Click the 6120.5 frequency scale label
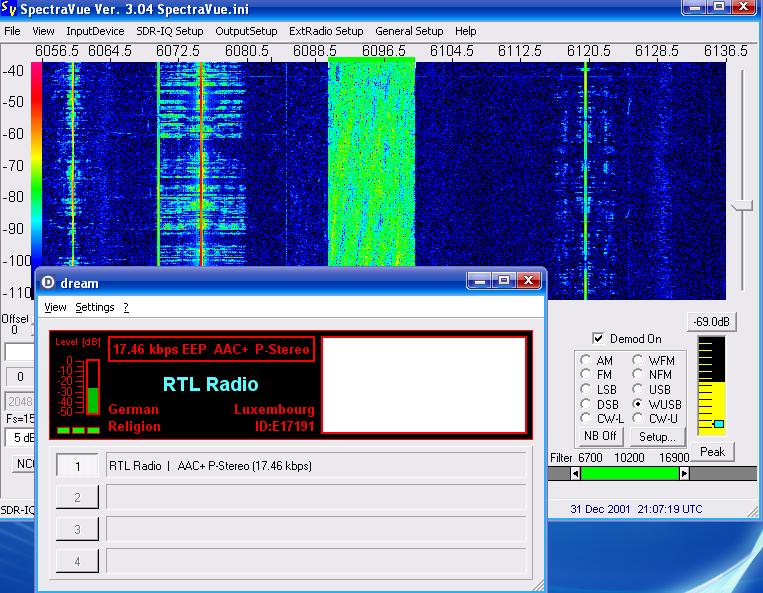The height and width of the screenshot is (593, 763). click(x=588, y=51)
